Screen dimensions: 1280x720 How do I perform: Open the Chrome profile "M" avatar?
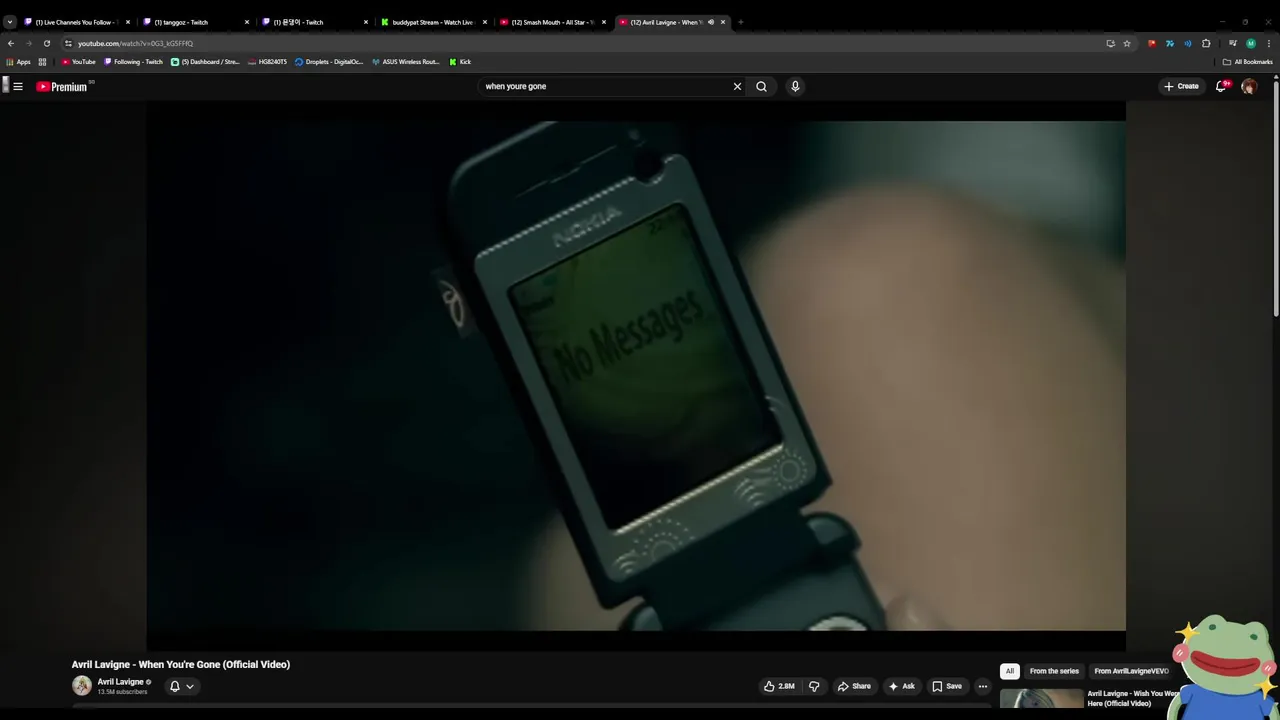[1251, 43]
